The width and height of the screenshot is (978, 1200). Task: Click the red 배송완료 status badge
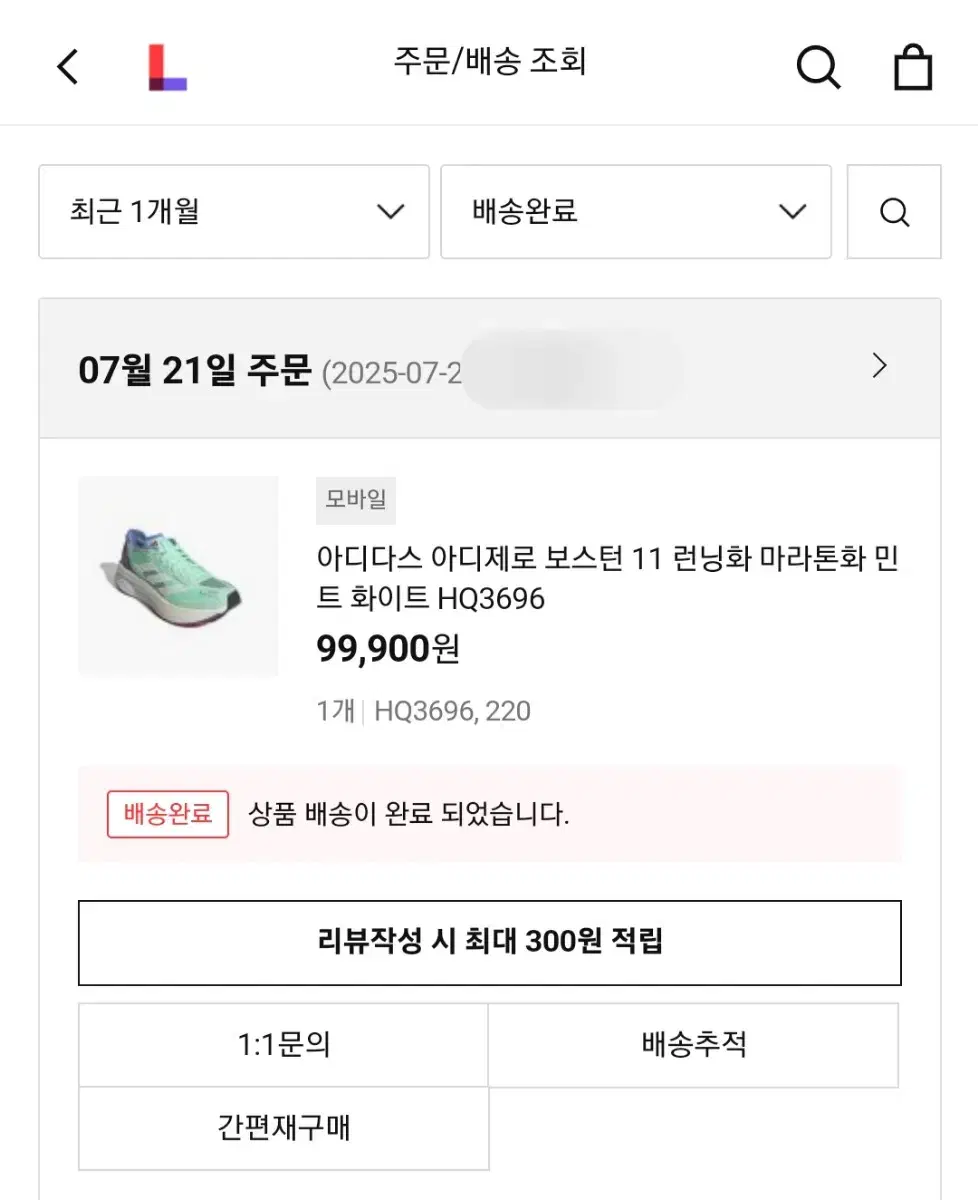click(168, 813)
